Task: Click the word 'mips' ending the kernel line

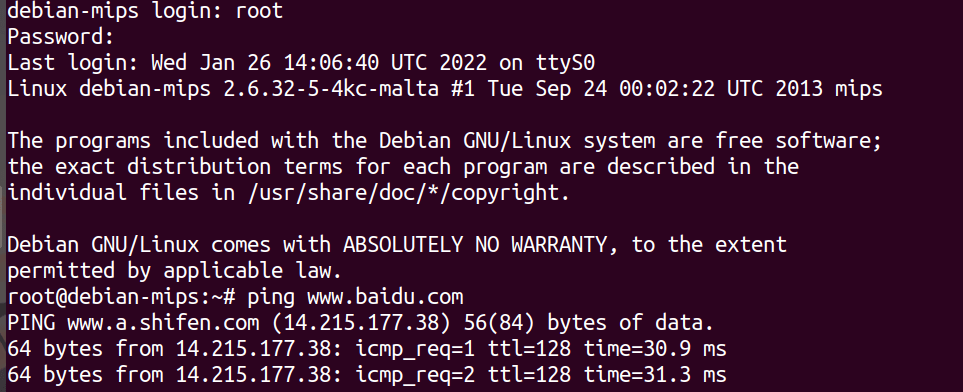Action: [x=859, y=89]
